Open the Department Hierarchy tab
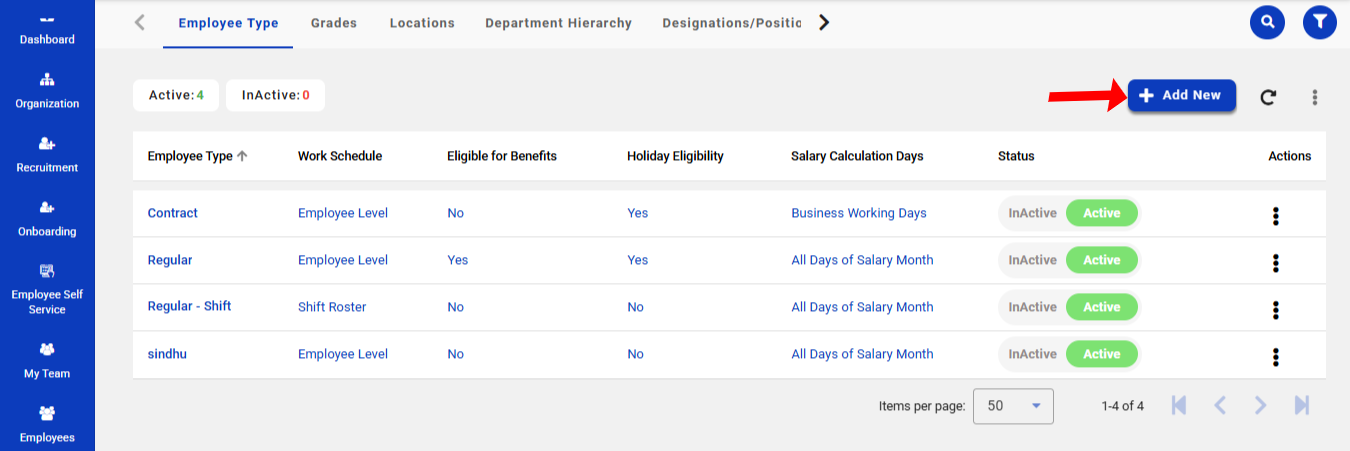The height and width of the screenshot is (451, 1350). 558,23
